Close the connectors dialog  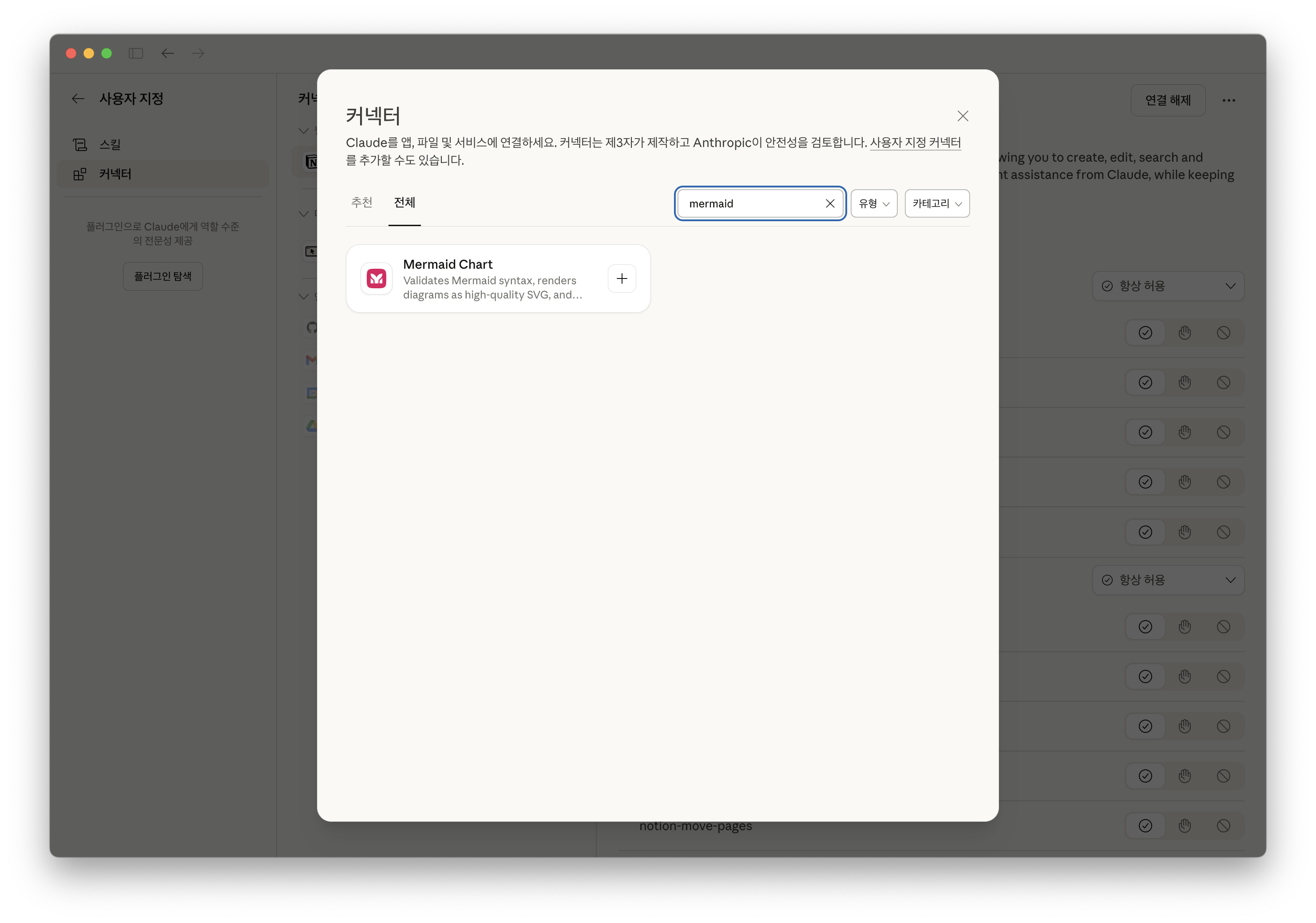coord(962,116)
